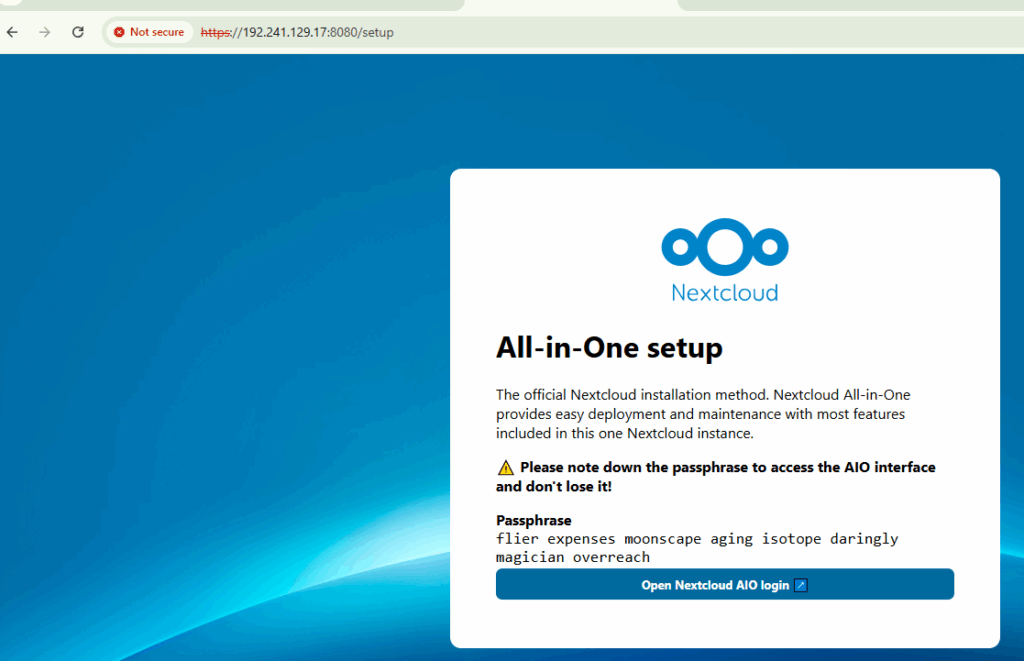Click the official installation method description paragraph
Viewport: 1024px width, 661px height.
pyautogui.click(x=703, y=414)
